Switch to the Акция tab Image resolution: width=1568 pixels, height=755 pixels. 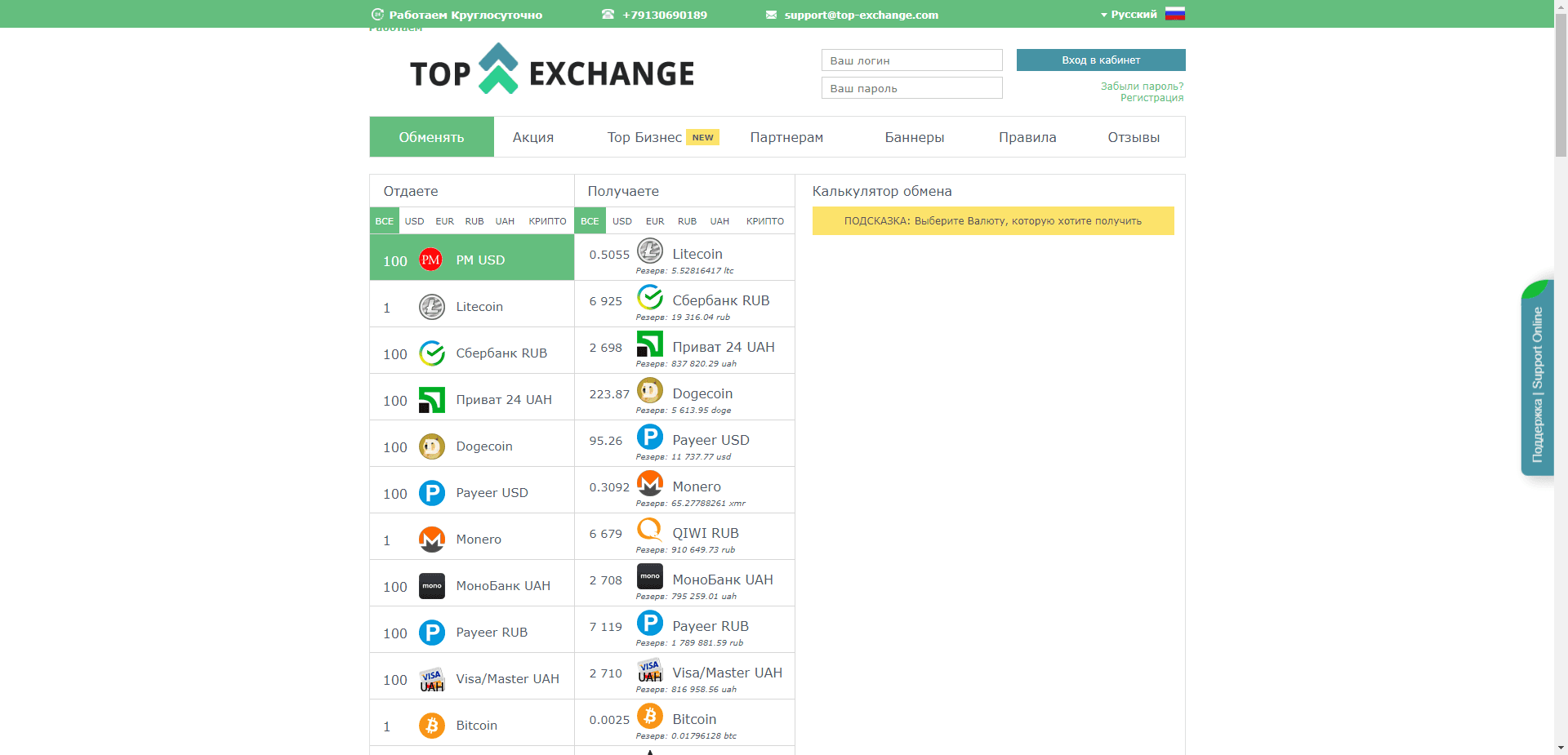click(532, 136)
